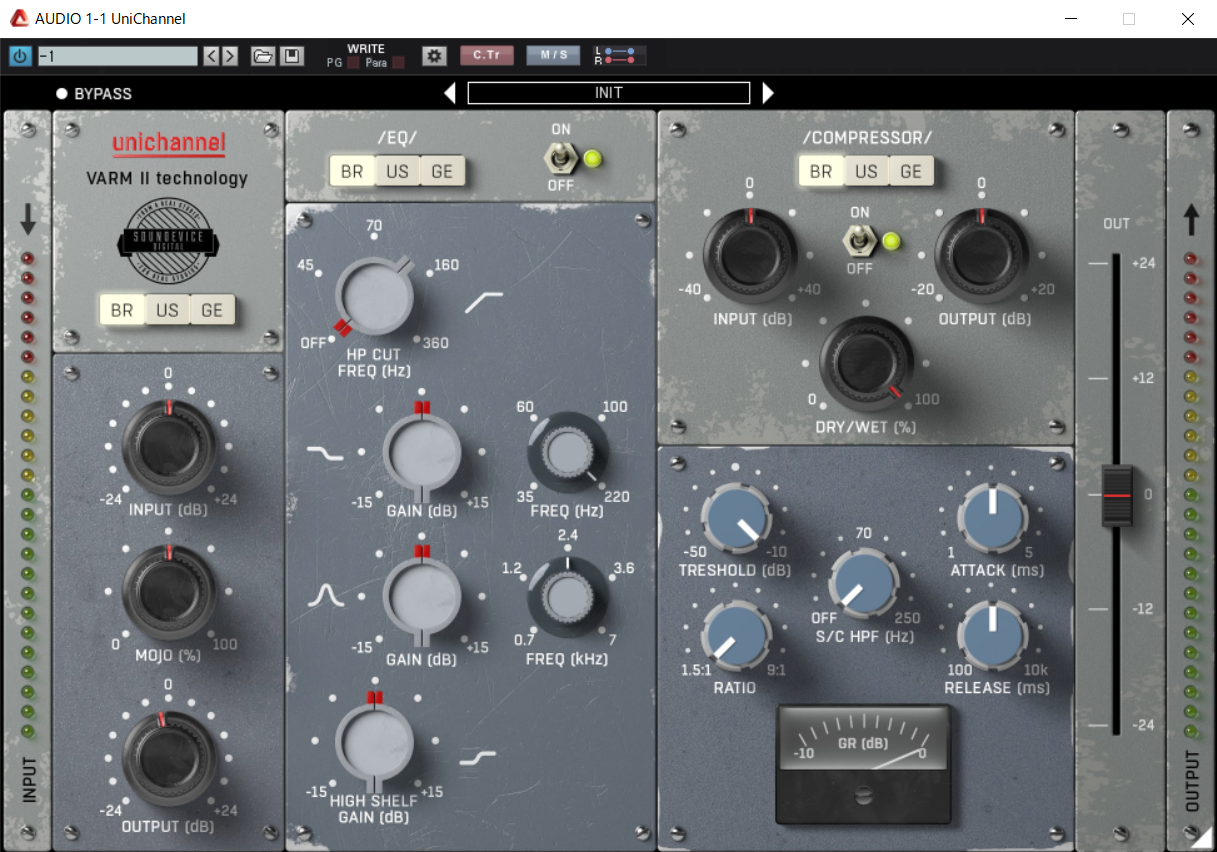Viewport: 1217px width, 852px height.
Task: Select previous preset with left triangle
Action: click(450, 93)
